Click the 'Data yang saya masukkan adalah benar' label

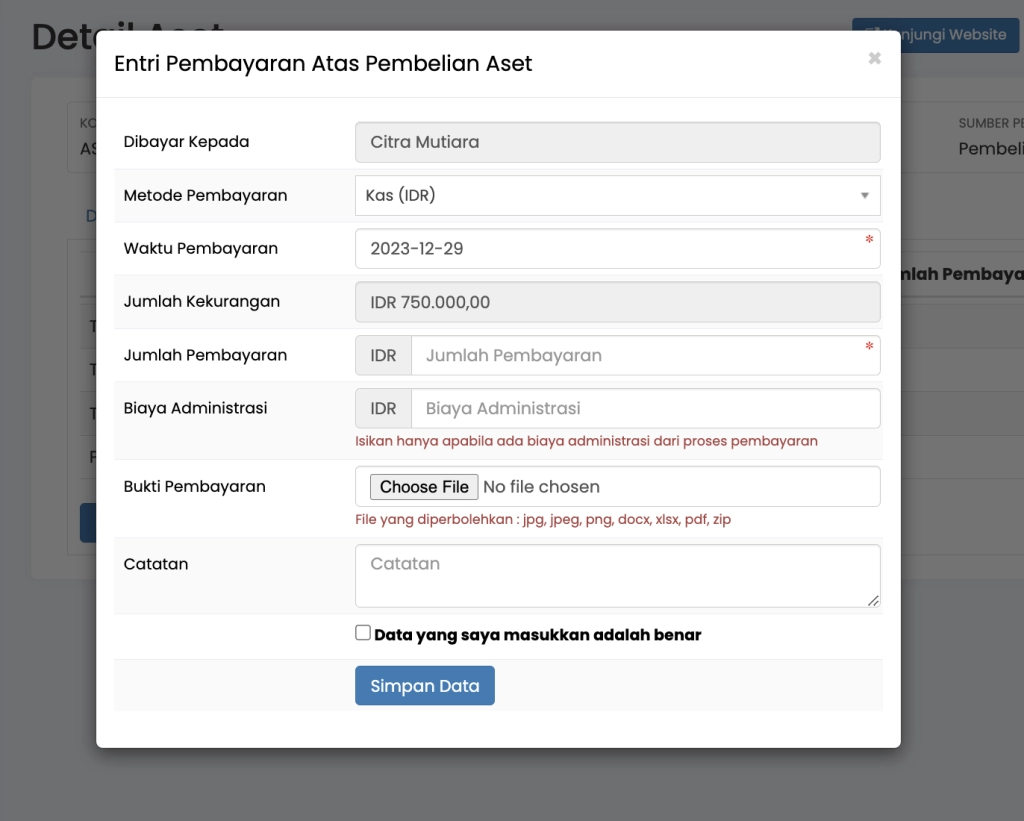(x=537, y=635)
